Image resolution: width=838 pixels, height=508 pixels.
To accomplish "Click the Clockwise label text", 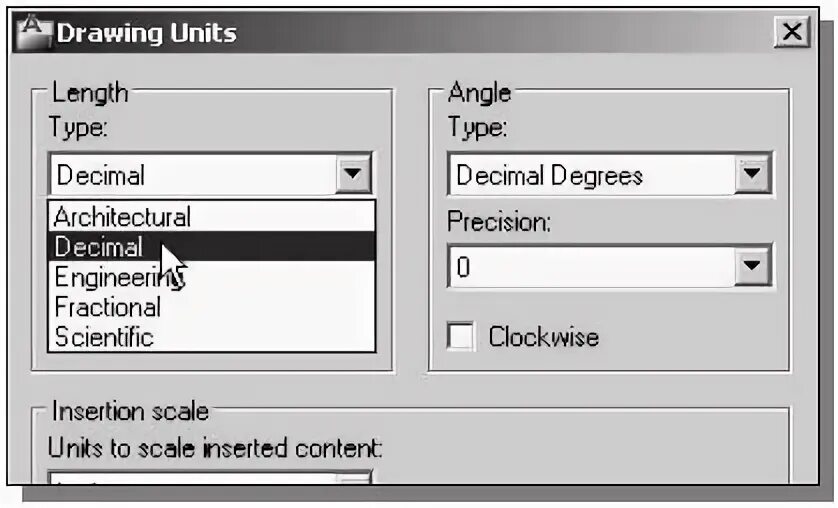I will point(543,337).
